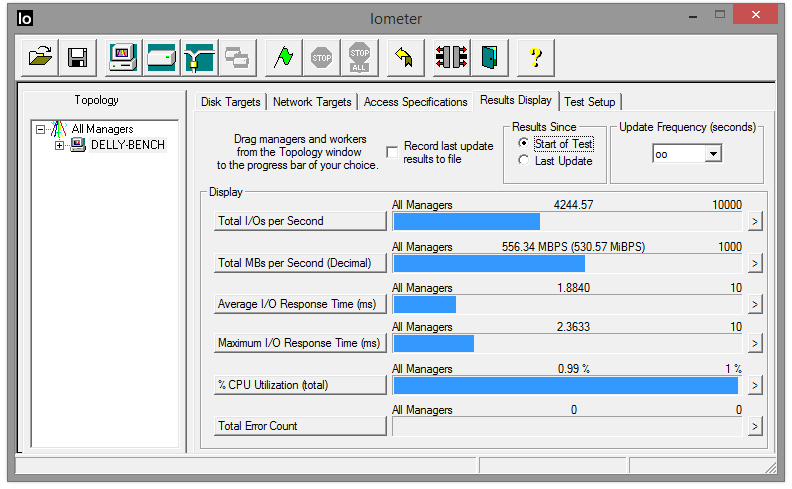Click Average I/O Response Time progress bar

[567, 304]
